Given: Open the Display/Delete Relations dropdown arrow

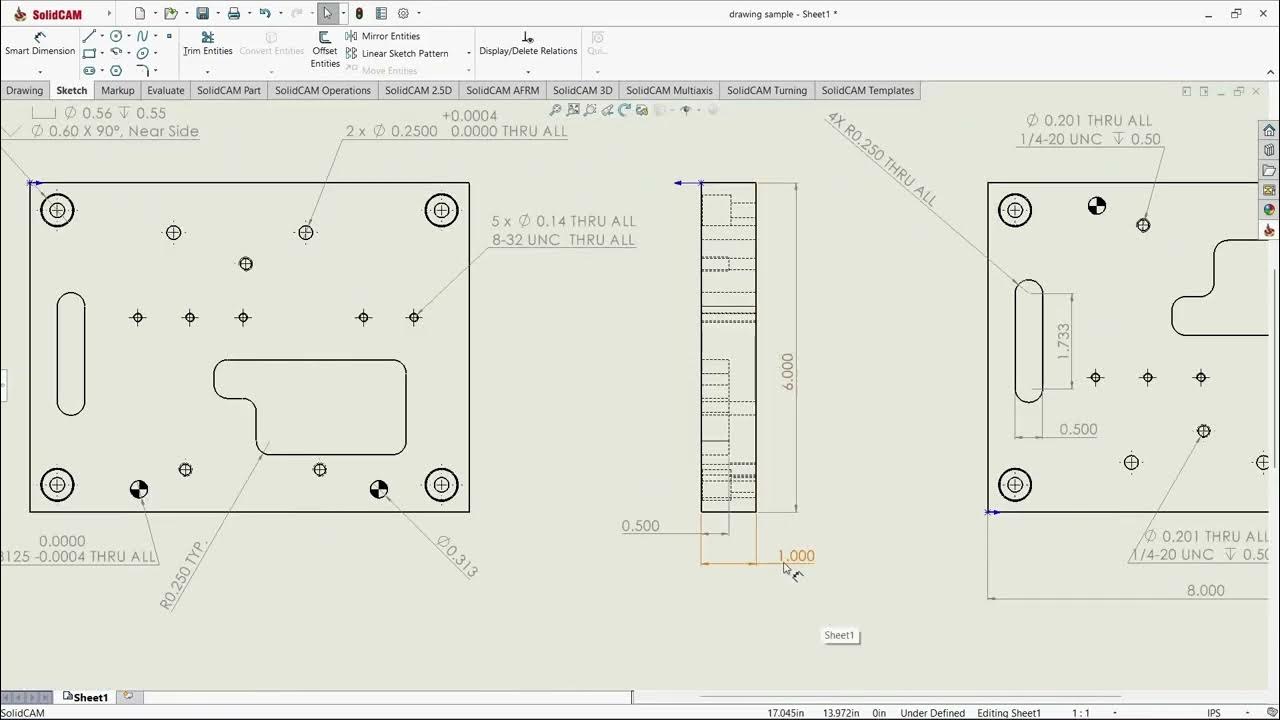Looking at the screenshot, I should pyautogui.click(x=528, y=71).
